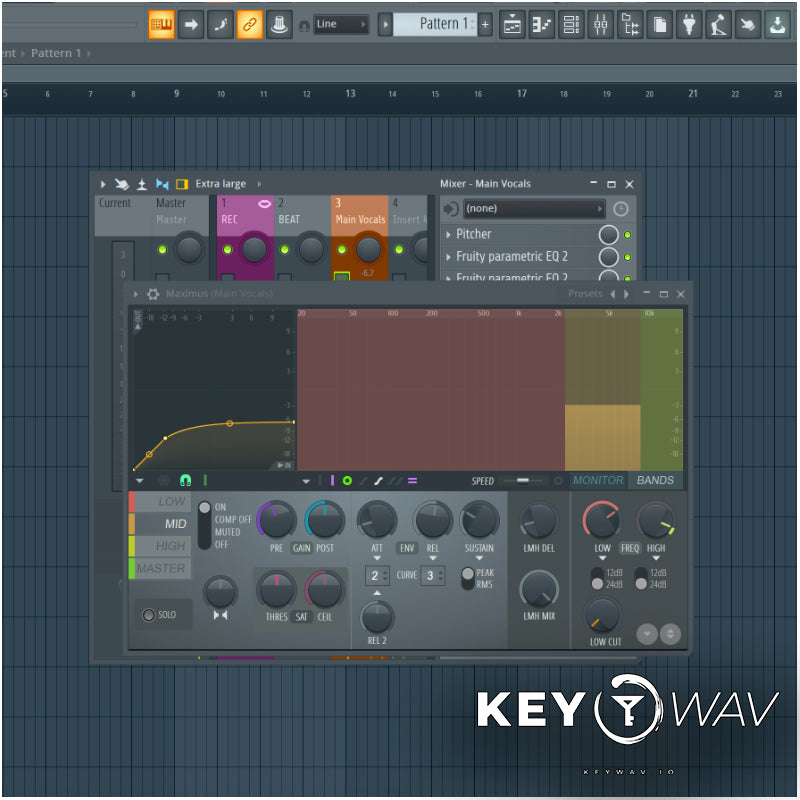Click the MONITOR button in Maximus

pos(598,480)
